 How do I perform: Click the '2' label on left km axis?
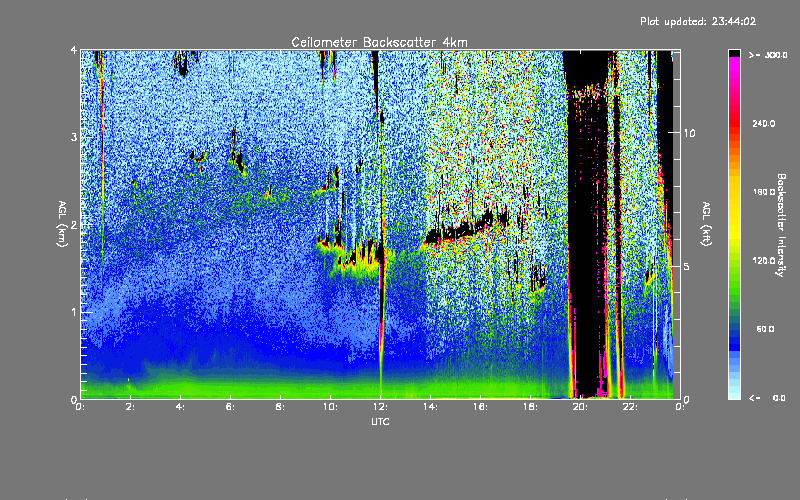coord(74,224)
